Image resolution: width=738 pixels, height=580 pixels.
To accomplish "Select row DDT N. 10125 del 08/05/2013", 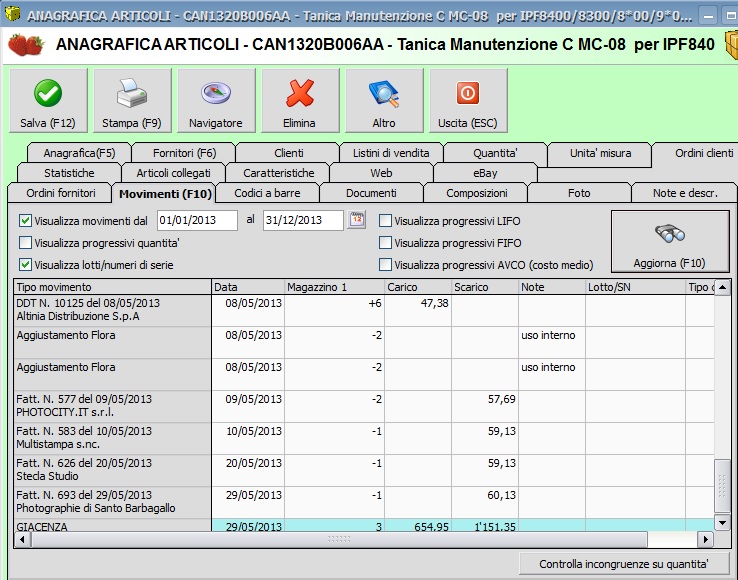I will coord(364,311).
